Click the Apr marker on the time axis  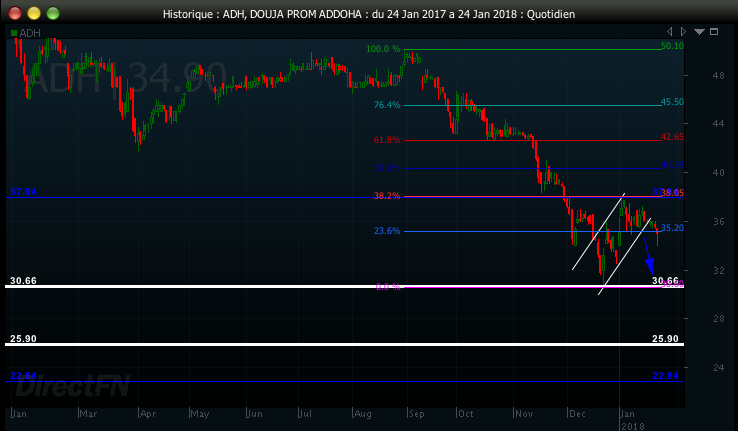tap(148, 413)
